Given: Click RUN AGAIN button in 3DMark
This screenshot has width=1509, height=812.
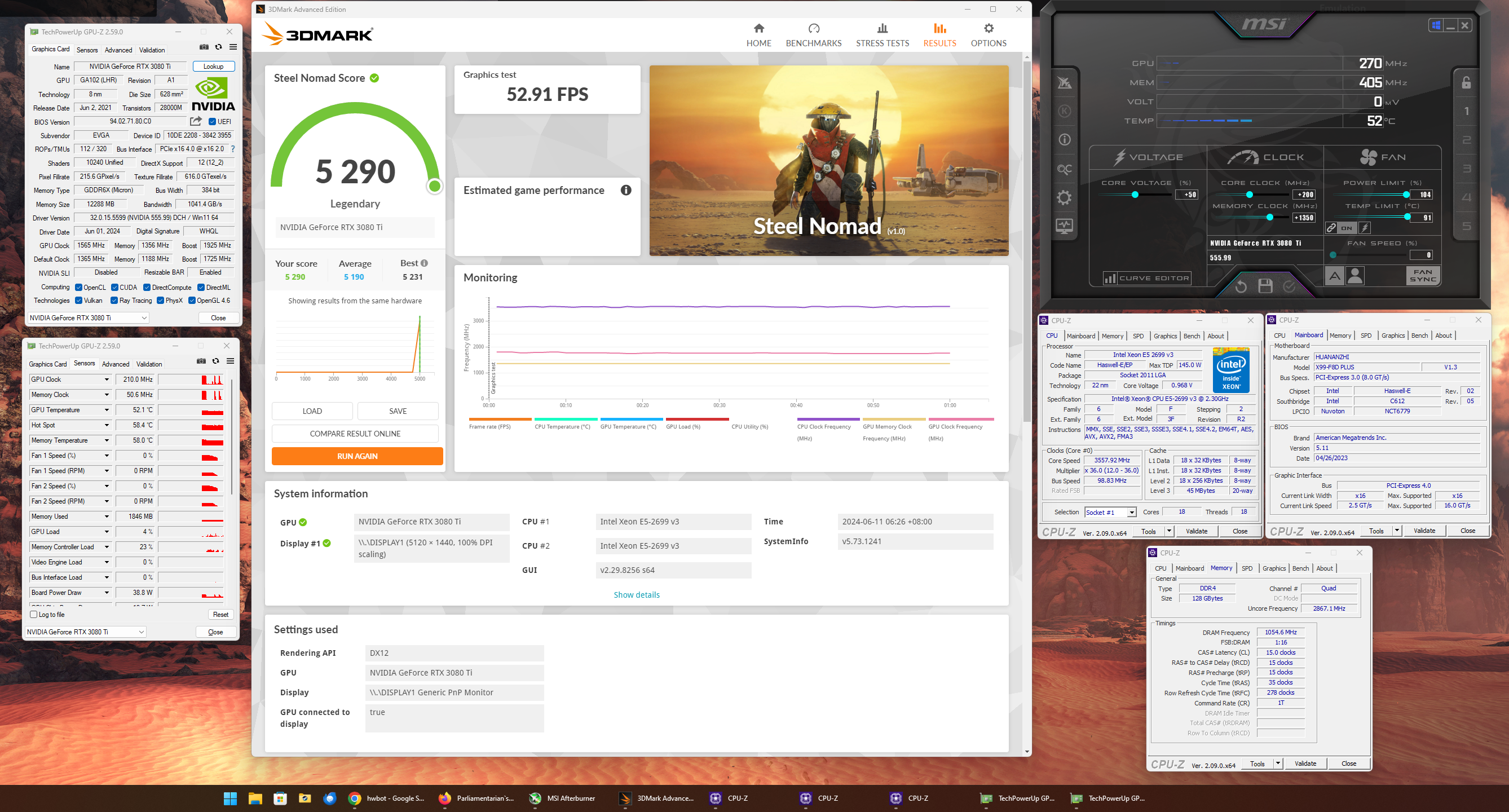Looking at the screenshot, I should pos(358,456).
